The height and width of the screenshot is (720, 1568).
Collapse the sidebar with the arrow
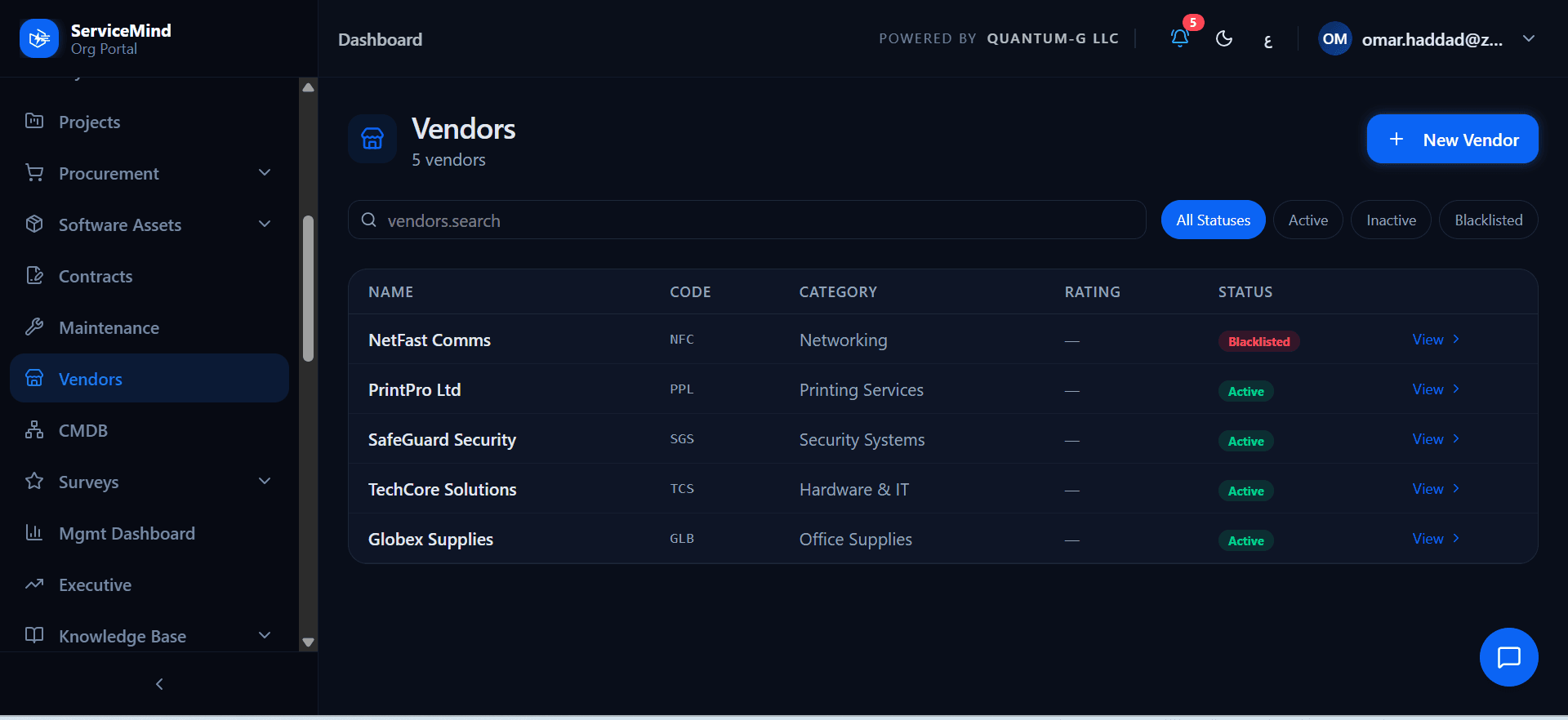pos(159,684)
